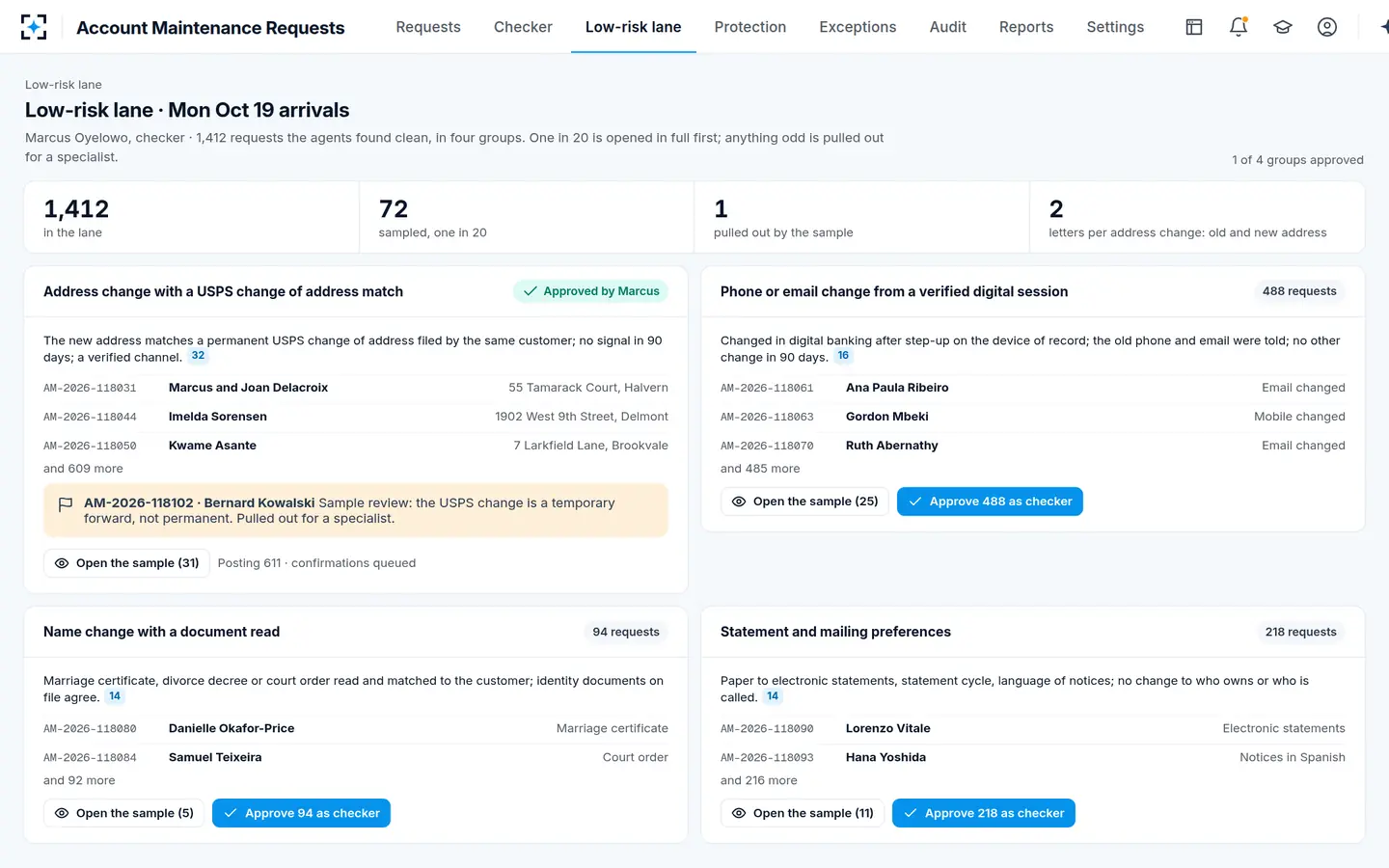The width and height of the screenshot is (1389, 868).
Task: Select the Marcus and Joan Delacroix row
Action: (x=356, y=388)
